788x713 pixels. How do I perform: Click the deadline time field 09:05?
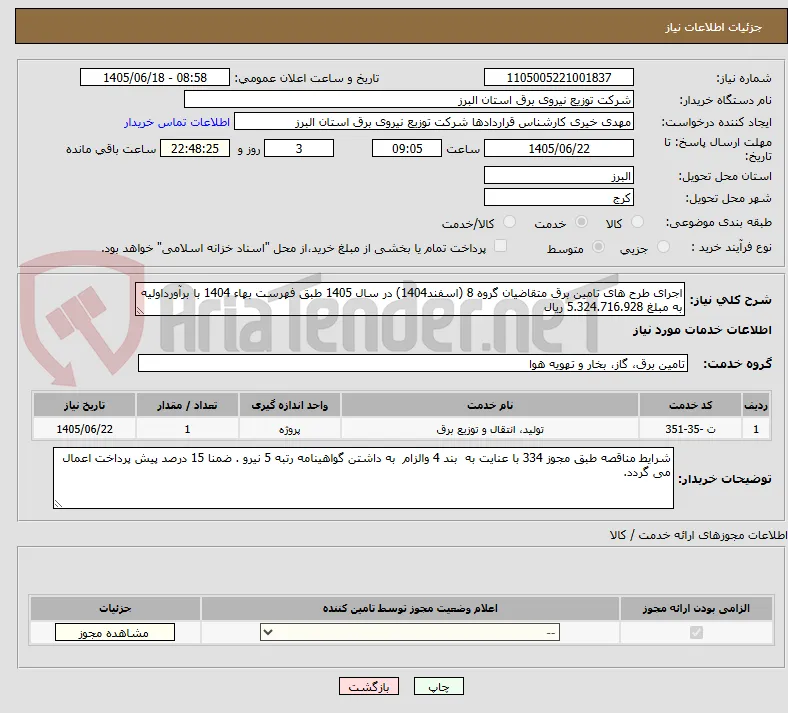[407, 148]
